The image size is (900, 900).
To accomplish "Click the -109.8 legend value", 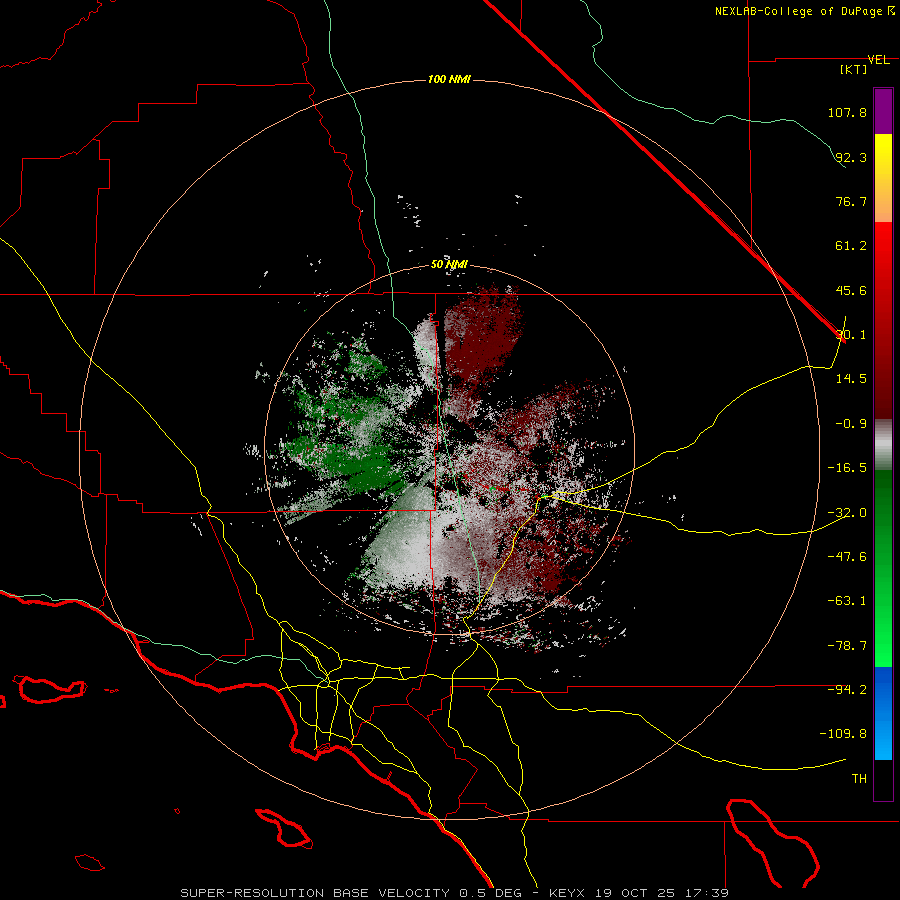I will pos(844,734).
